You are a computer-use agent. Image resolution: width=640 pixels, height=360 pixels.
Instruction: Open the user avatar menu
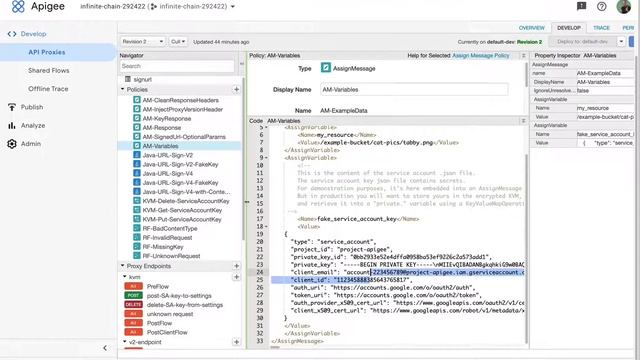[x=623, y=6]
